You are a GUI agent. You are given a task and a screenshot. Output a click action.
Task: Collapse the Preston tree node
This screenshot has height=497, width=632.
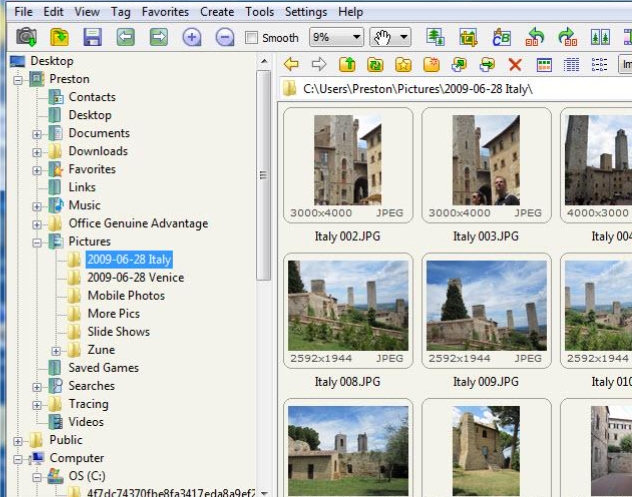click(x=18, y=80)
